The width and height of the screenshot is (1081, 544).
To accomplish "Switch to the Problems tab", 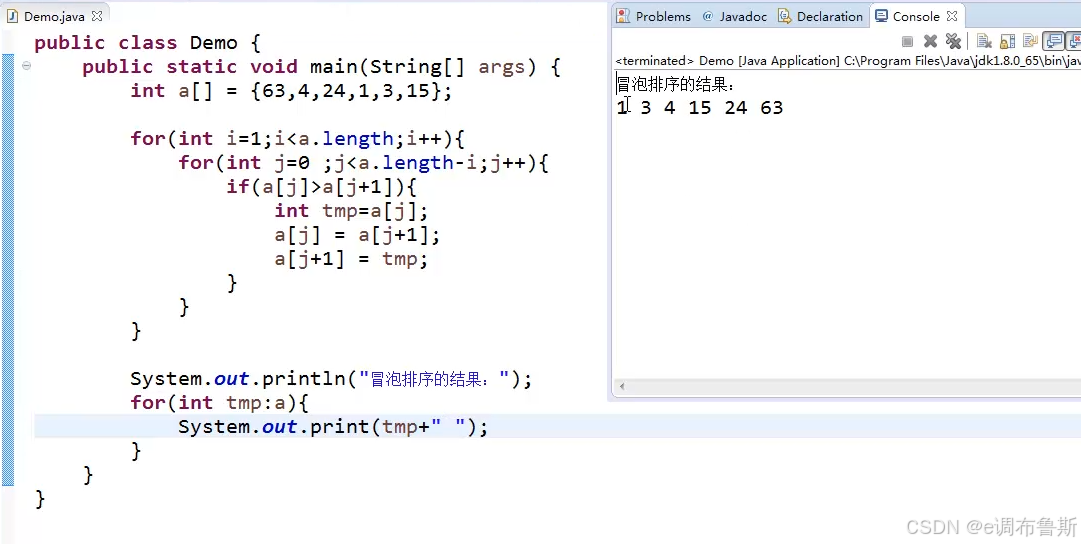I will 654,16.
